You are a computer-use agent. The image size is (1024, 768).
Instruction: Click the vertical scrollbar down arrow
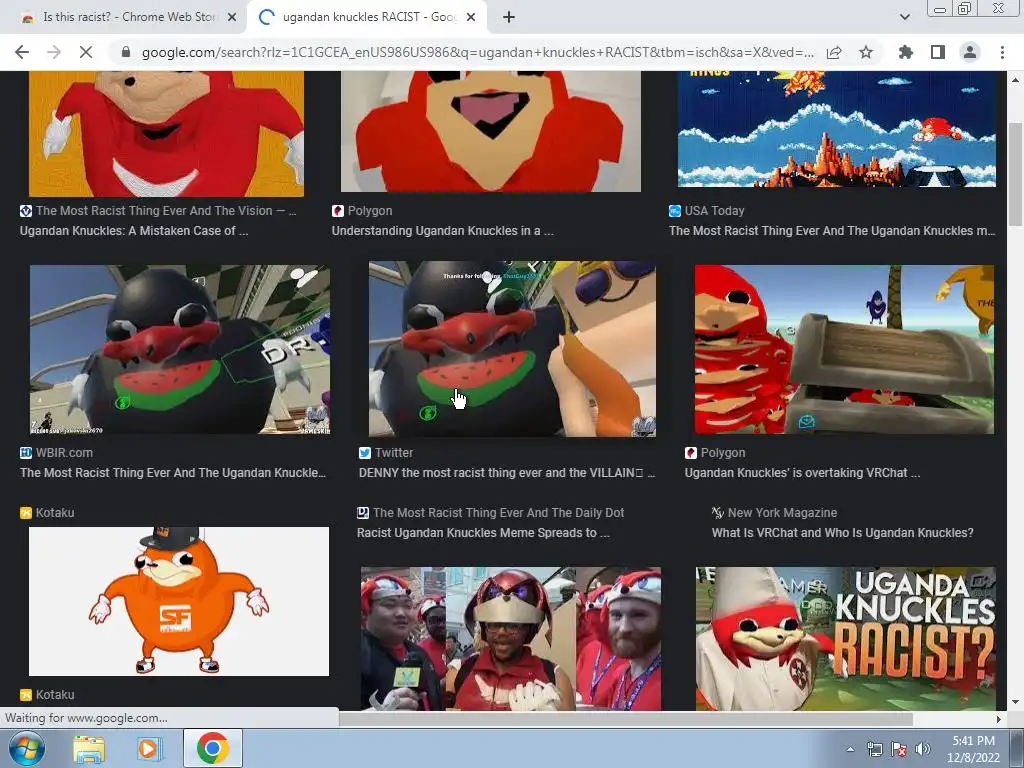1016,703
